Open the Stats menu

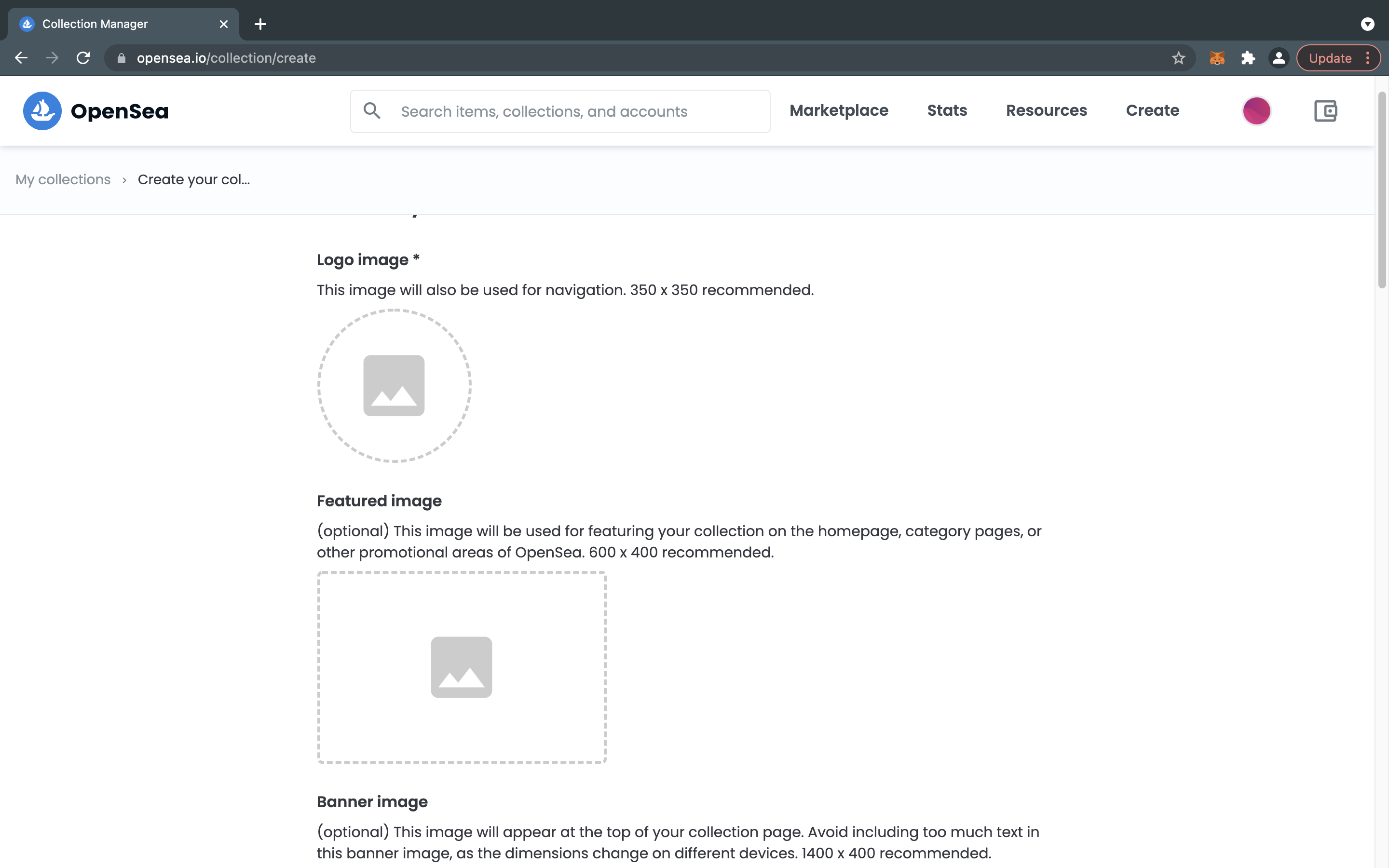pos(947,110)
